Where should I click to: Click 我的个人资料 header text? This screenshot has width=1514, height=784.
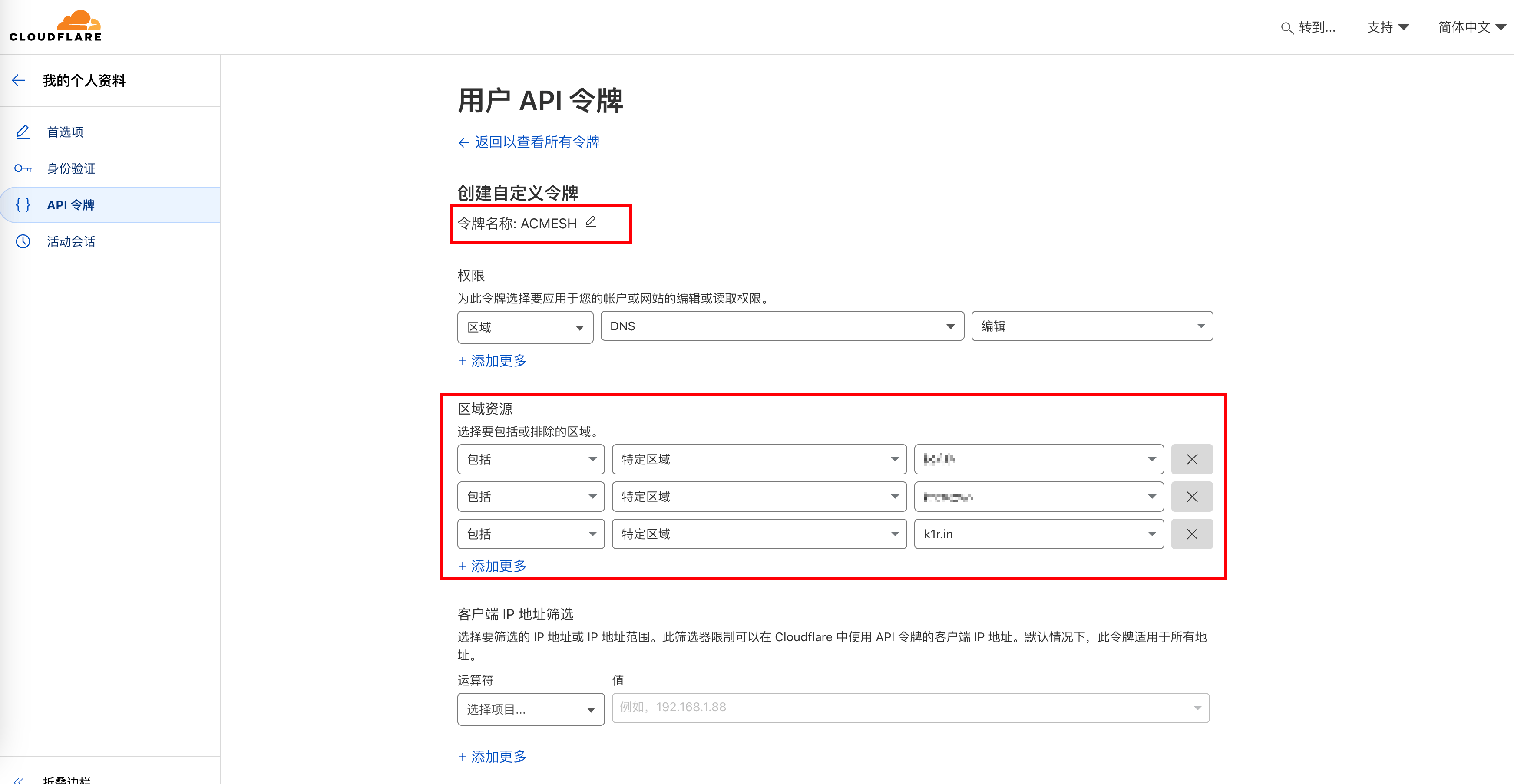click(x=84, y=80)
